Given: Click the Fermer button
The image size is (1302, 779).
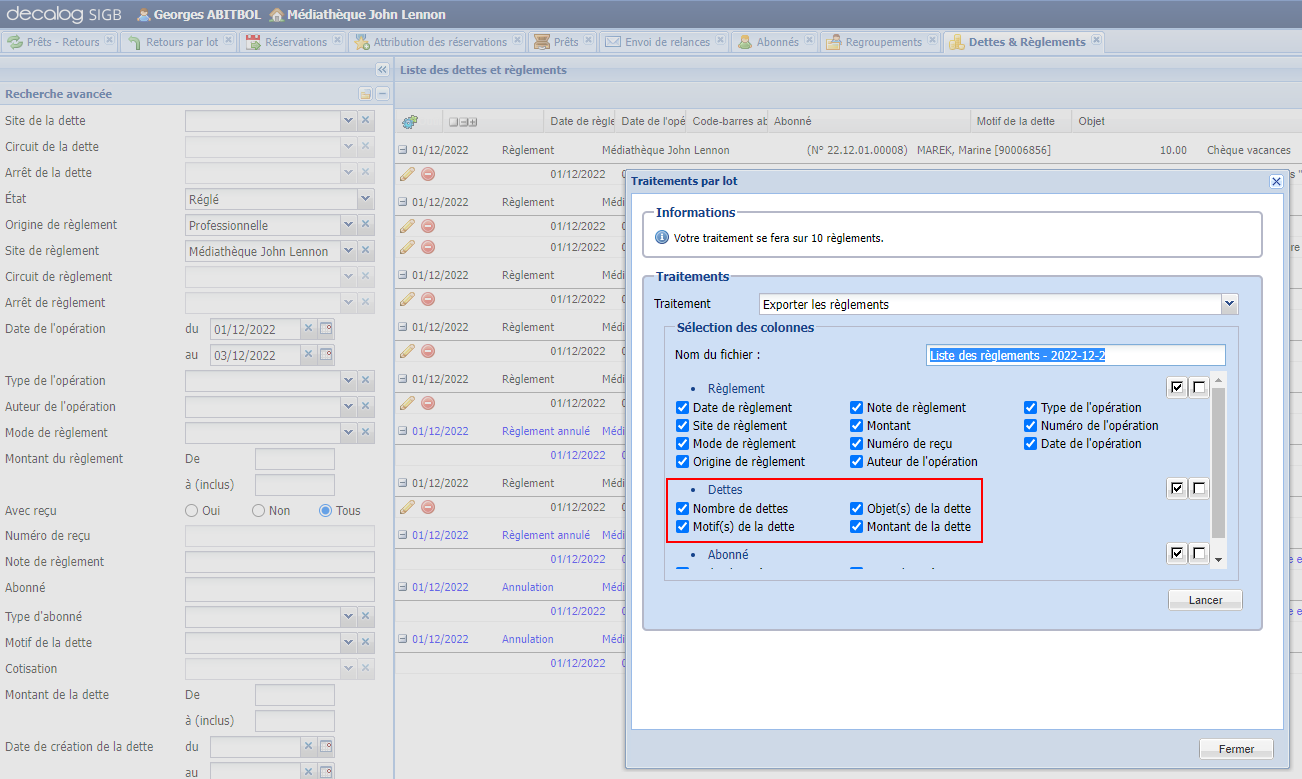Looking at the screenshot, I should (1235, 749).
